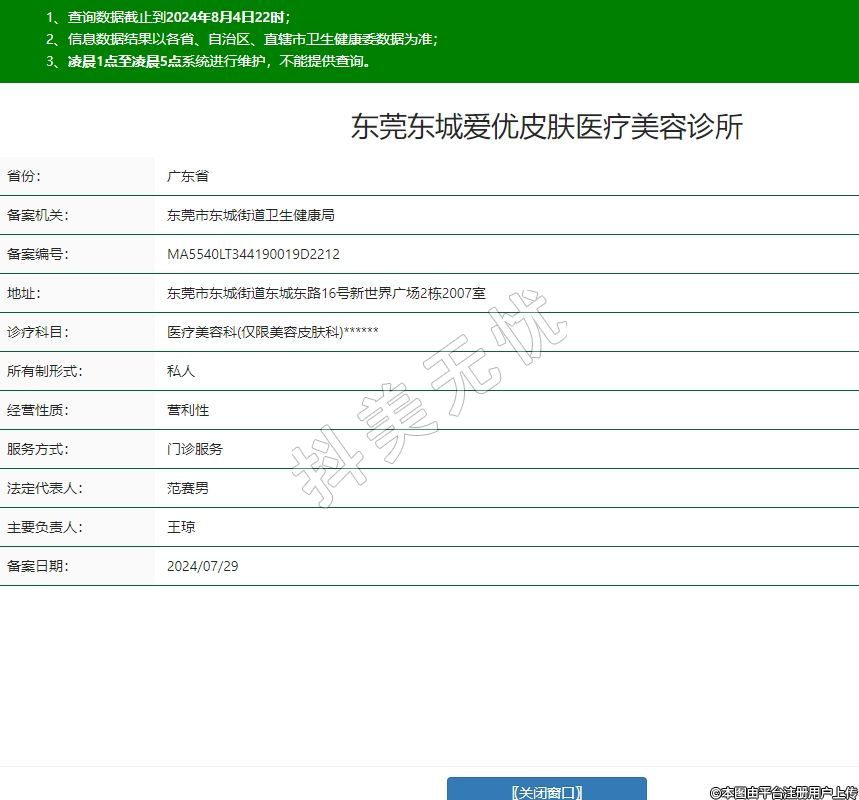The image size is (859, 800).
Task: Click the 地址 field label
Action: coord(23,293)
